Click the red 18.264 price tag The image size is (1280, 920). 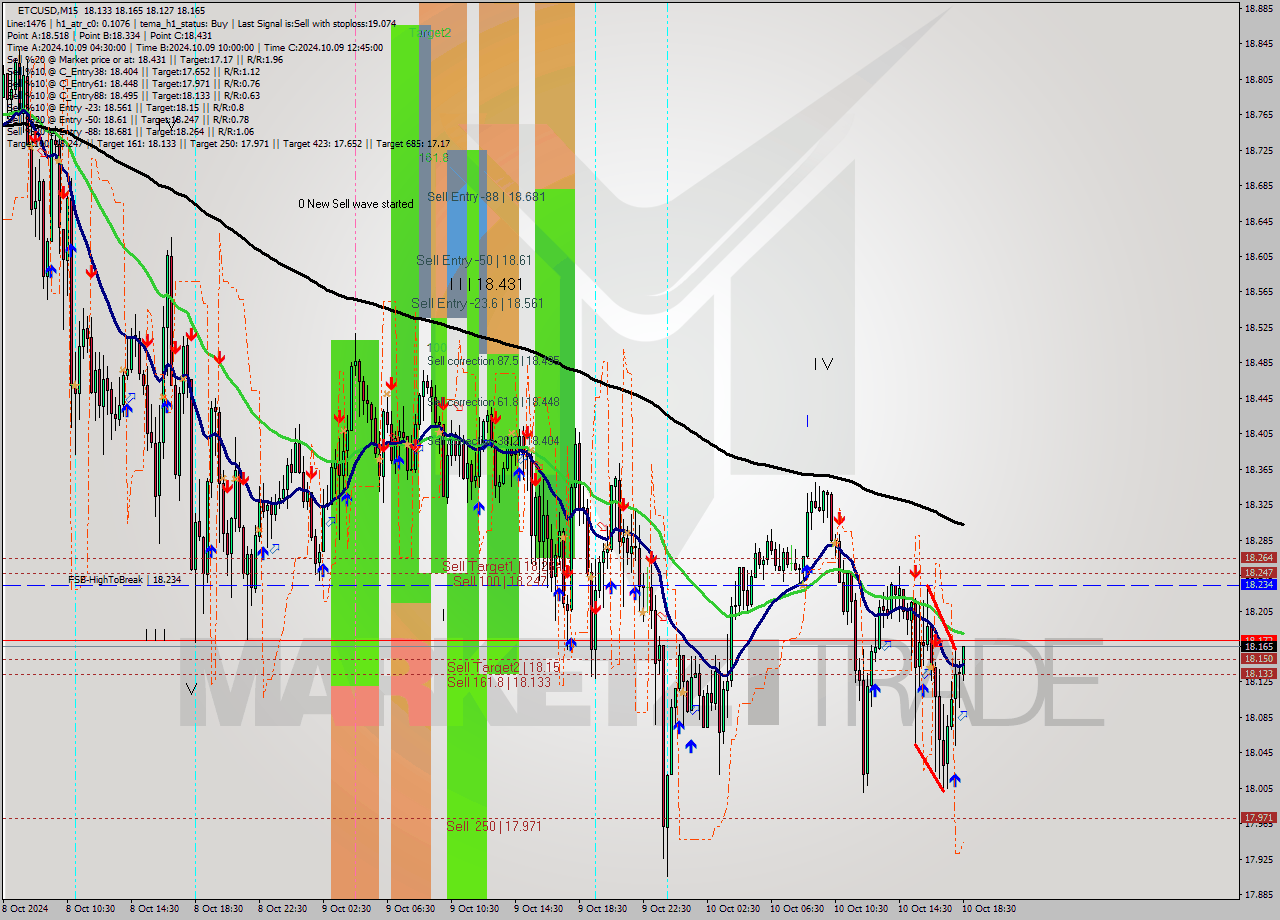[x=1258, y=558]
